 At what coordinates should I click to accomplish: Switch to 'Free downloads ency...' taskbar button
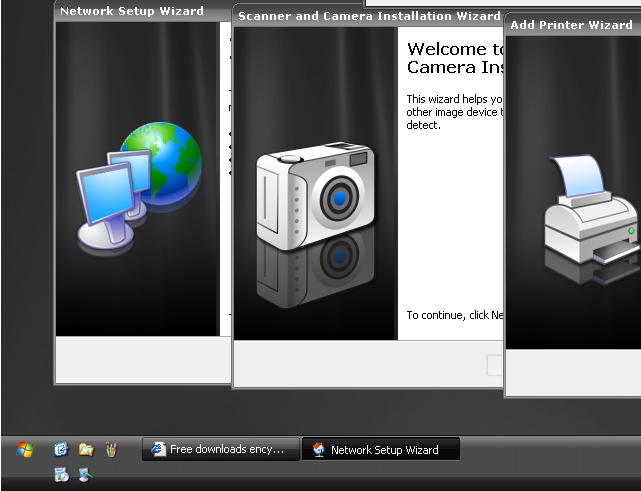(x=221, y=449)
